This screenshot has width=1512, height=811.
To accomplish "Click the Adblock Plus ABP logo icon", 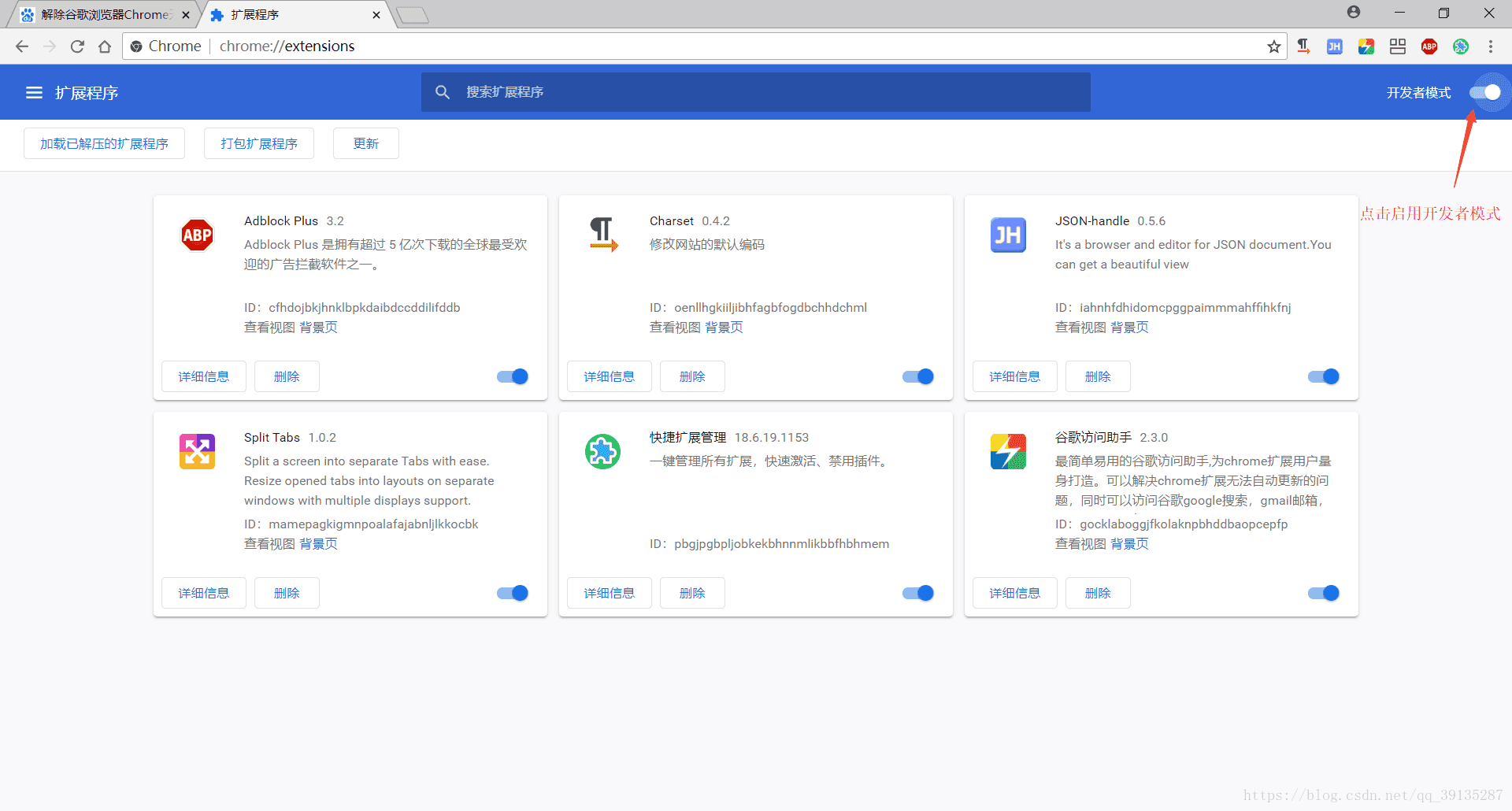I will (197, 235).
